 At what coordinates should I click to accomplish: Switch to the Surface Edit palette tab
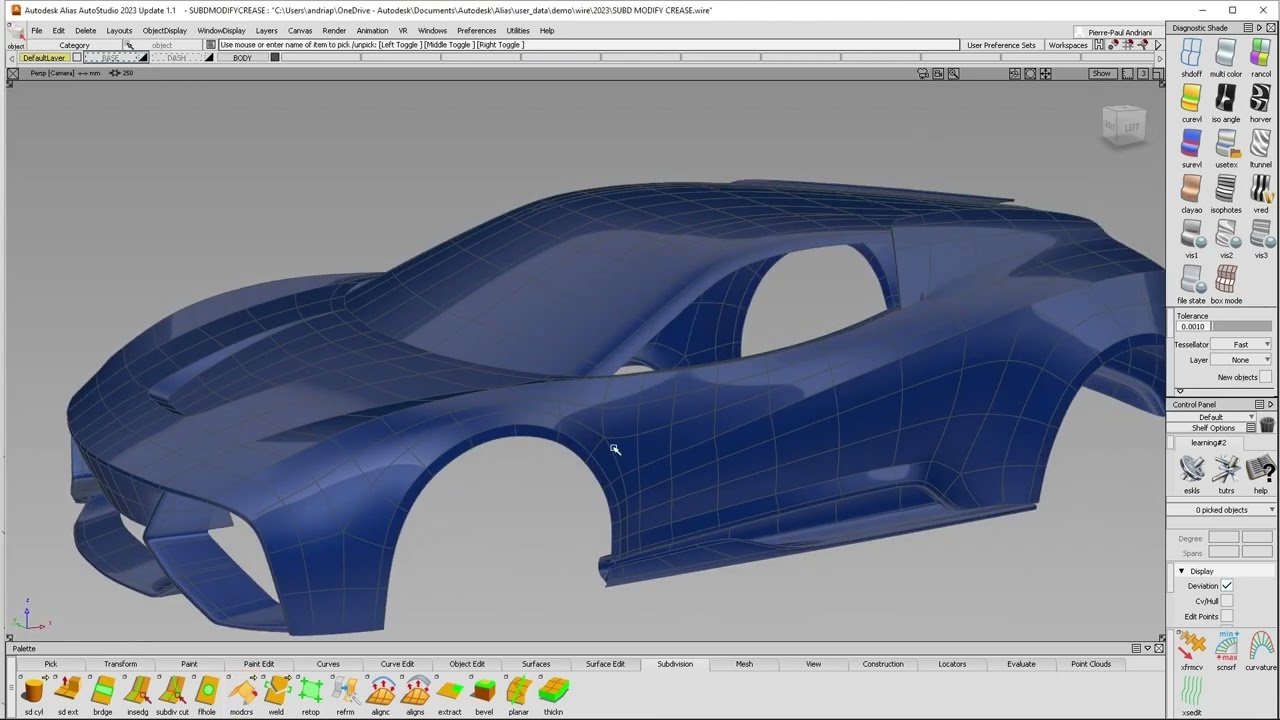(605, 664)
